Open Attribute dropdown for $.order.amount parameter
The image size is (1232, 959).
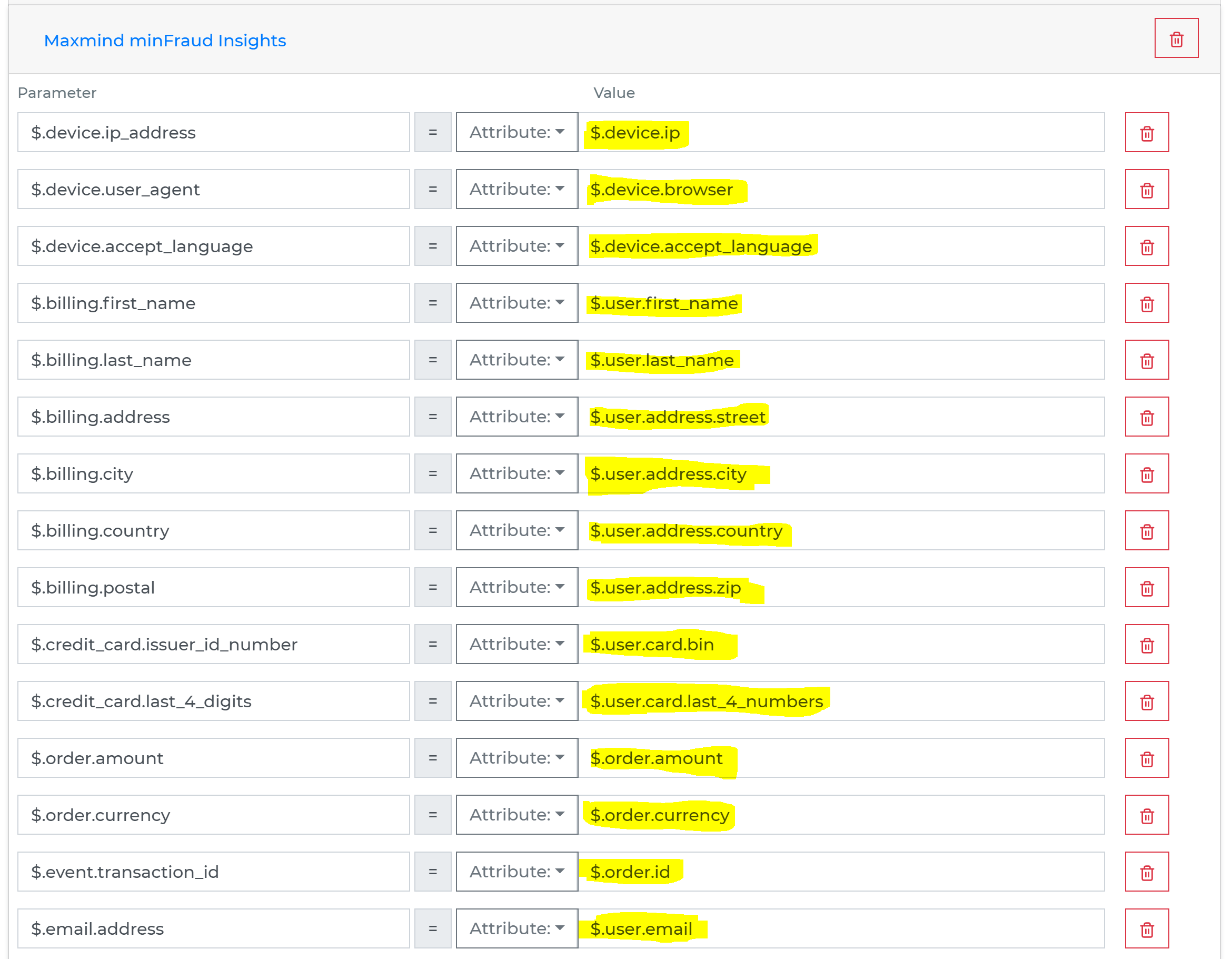tap(516, 758)
